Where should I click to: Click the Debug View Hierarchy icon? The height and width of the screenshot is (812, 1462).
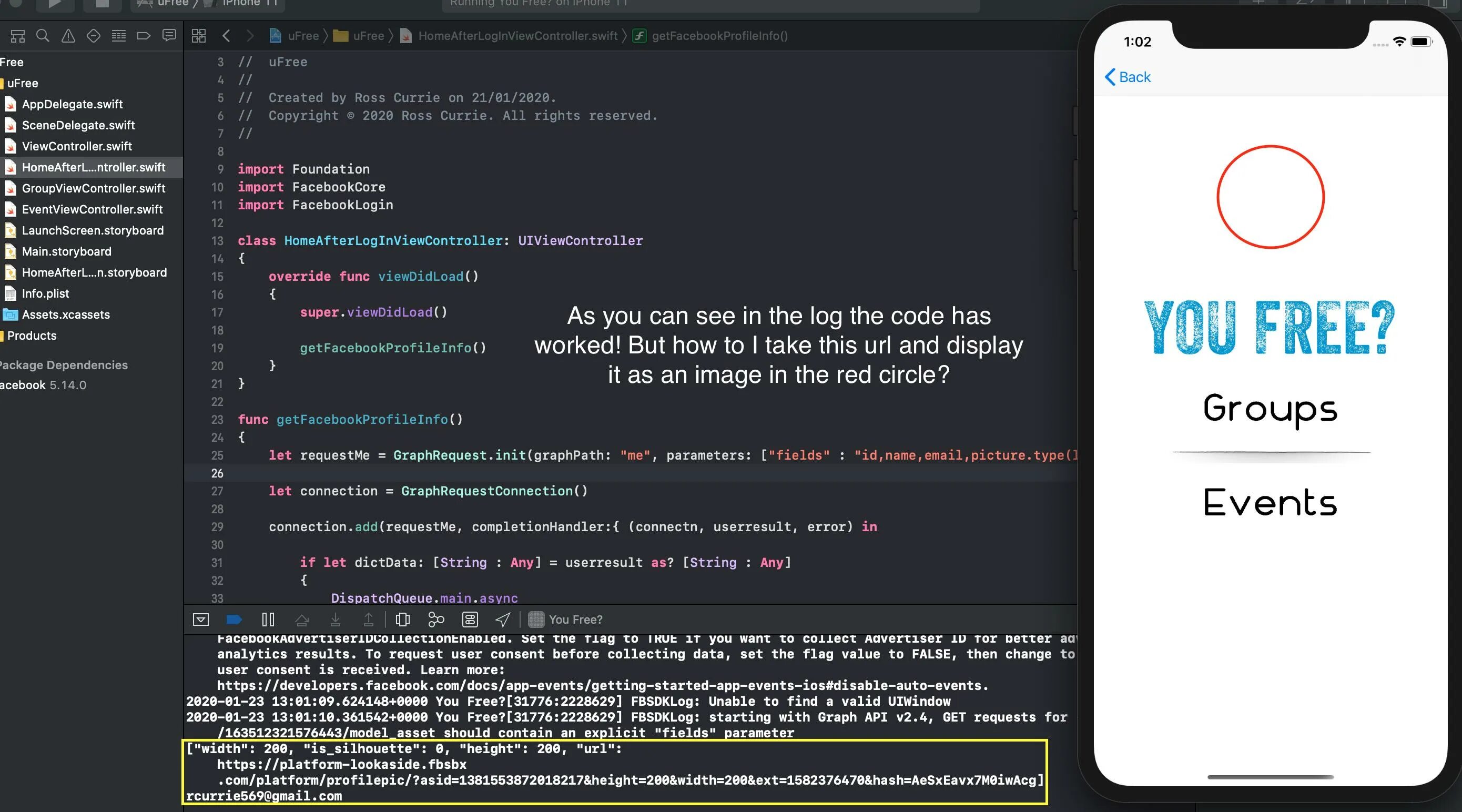402,620
